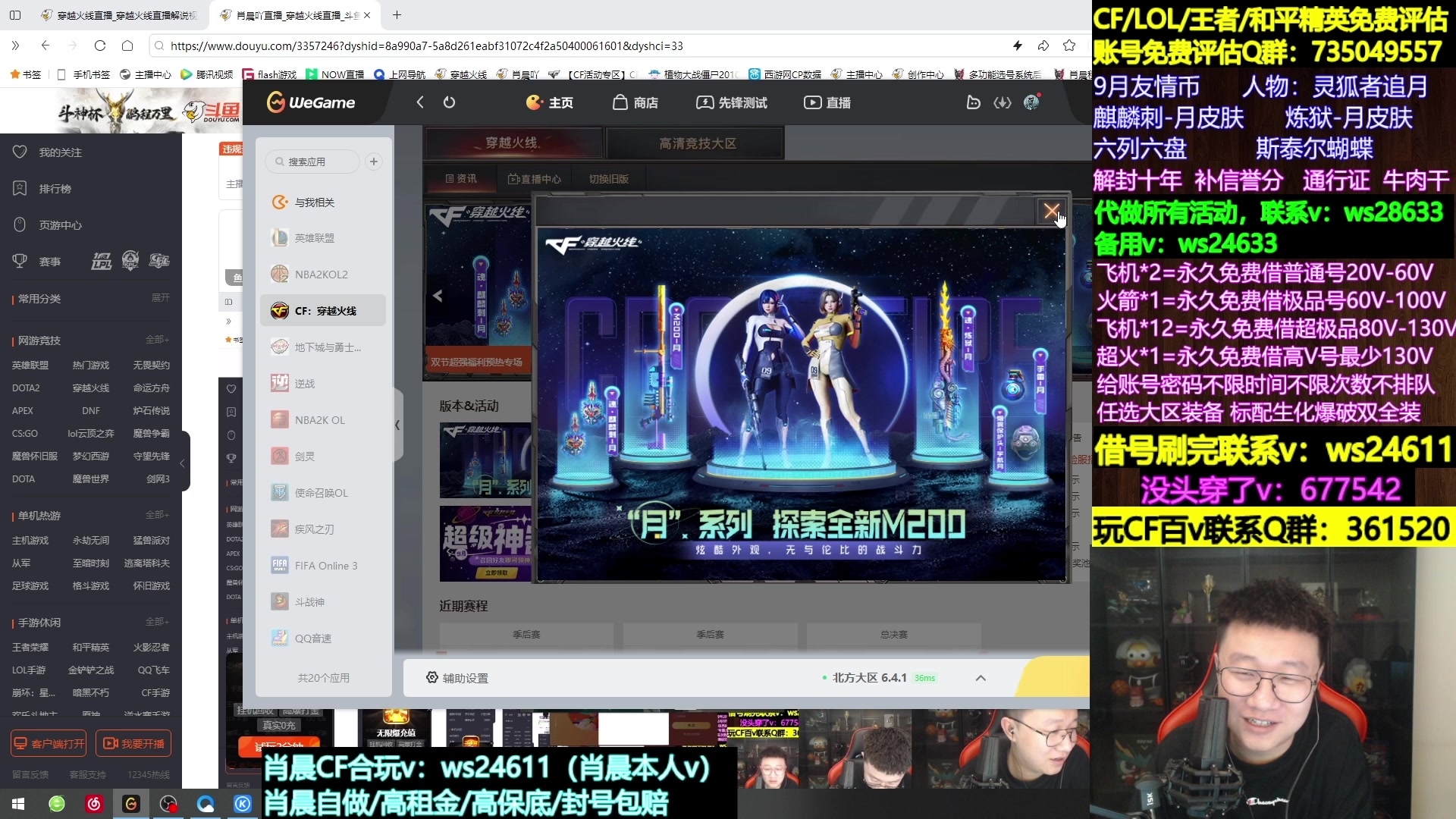The height and width of the screenshot is (819, 1456).
Task: Go back in WeGame navigation
Action: click(x=420, y=102)
